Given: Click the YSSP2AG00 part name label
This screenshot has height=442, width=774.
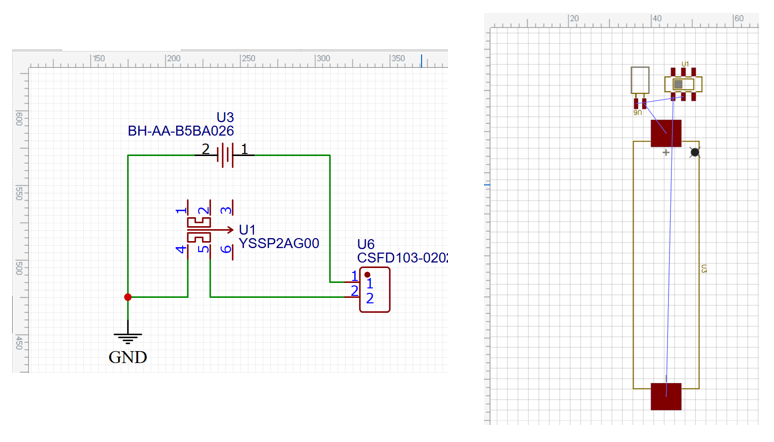Looking at the screenshot, I should [x=279, y=243].
